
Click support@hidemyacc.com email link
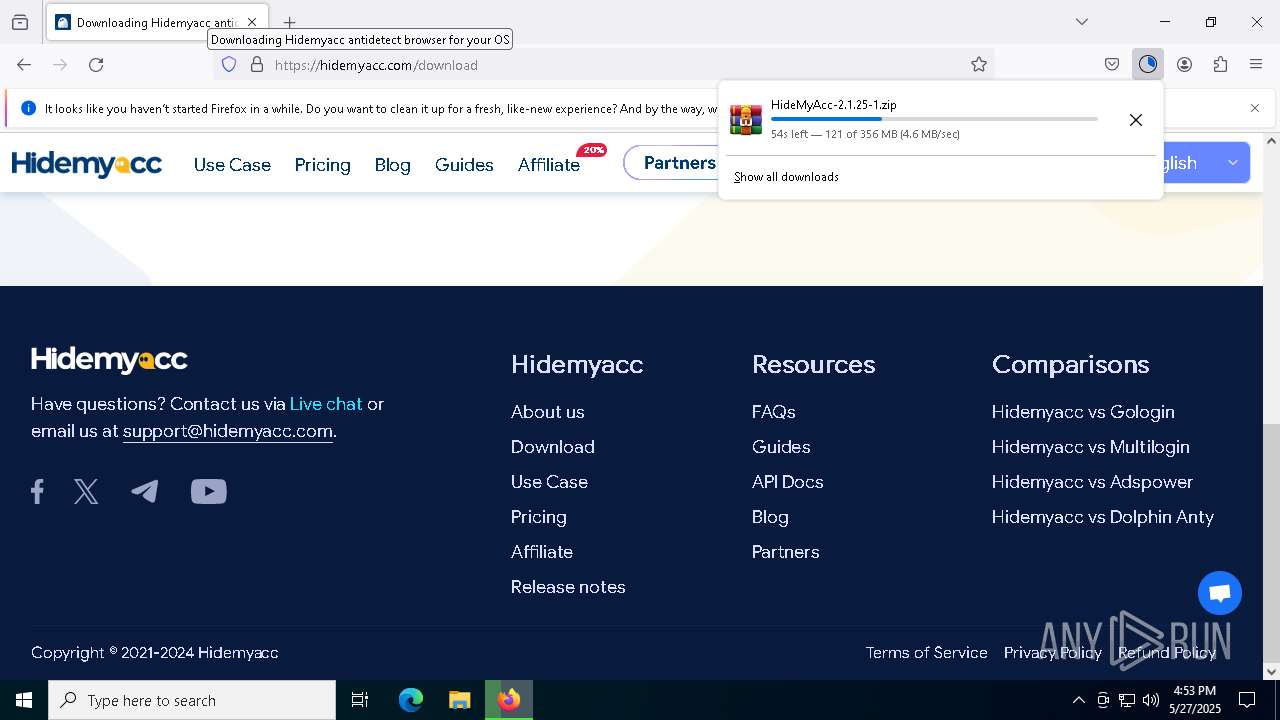[x=228, y=431]
